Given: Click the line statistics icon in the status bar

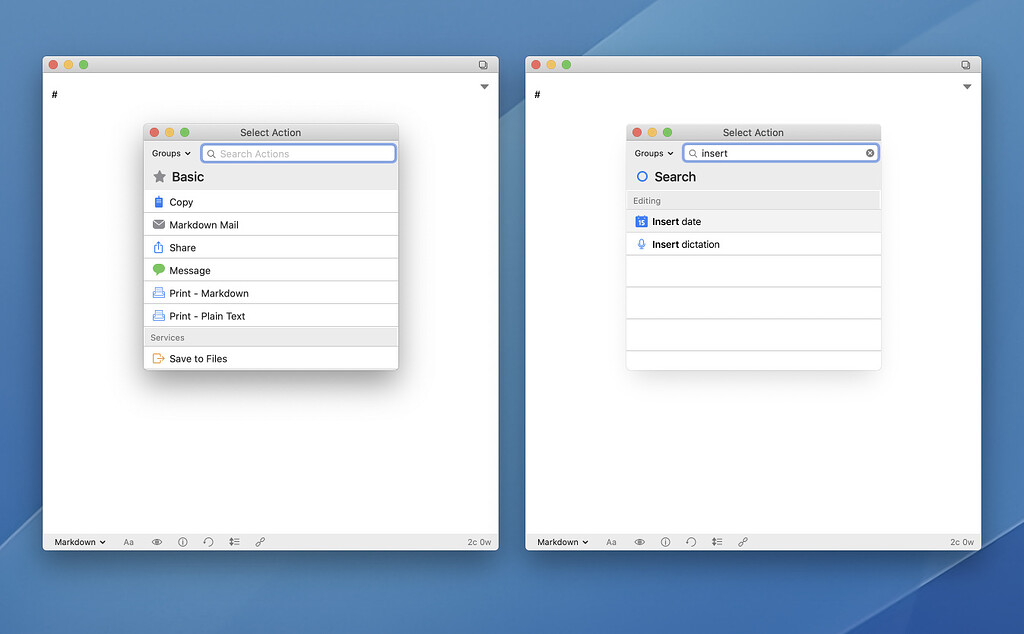Looking at the screenshot, I should (234, 541).
